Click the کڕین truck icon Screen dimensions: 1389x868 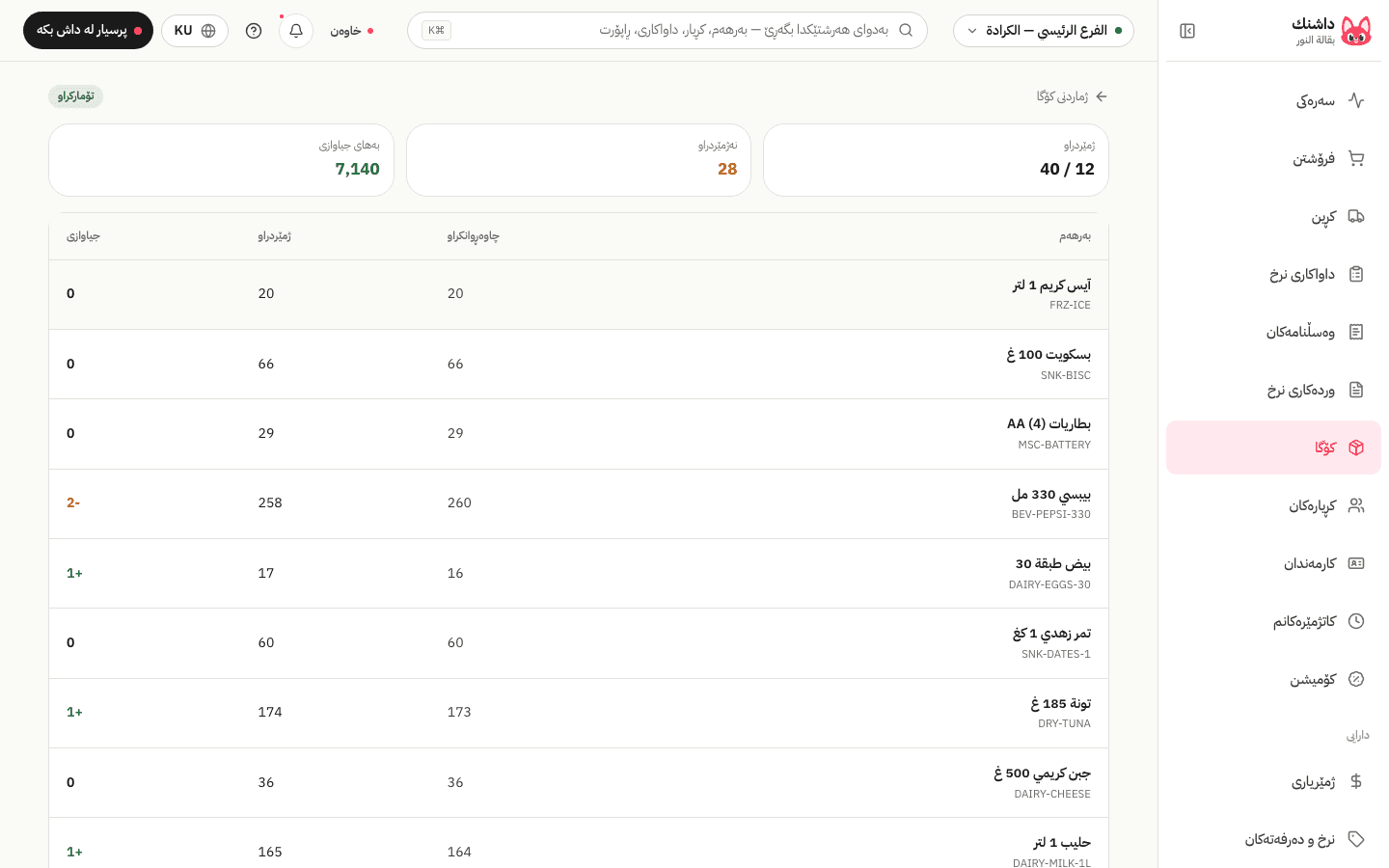click(x=1356, y=216)
